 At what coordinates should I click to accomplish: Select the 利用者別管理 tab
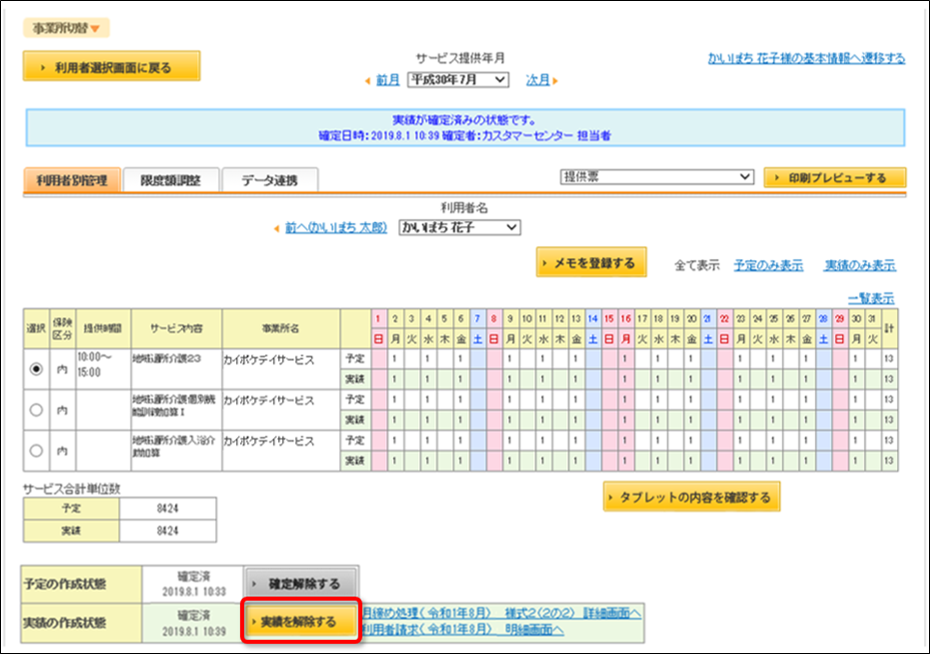tap(72, 180)
